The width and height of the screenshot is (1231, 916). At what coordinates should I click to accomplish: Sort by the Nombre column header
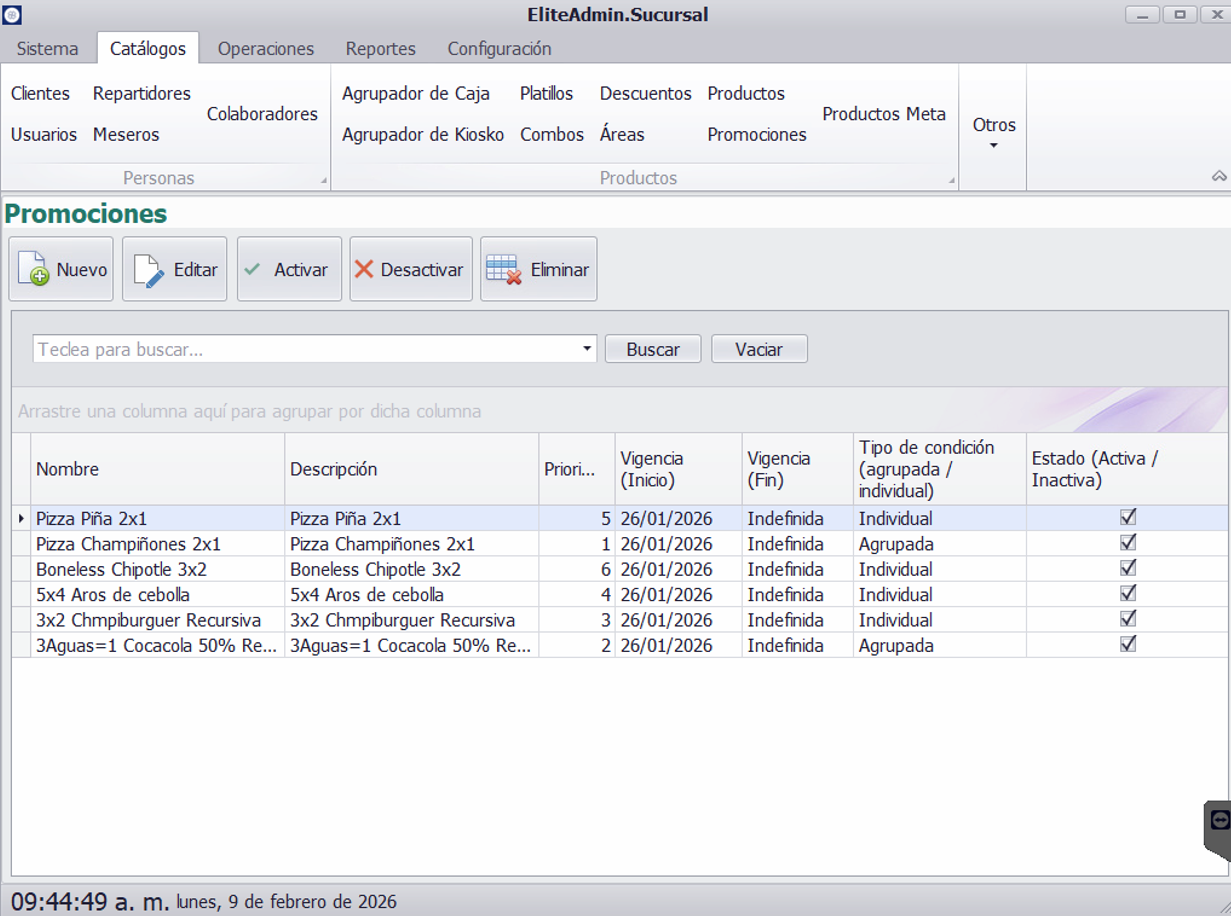[x=157, y=469]
